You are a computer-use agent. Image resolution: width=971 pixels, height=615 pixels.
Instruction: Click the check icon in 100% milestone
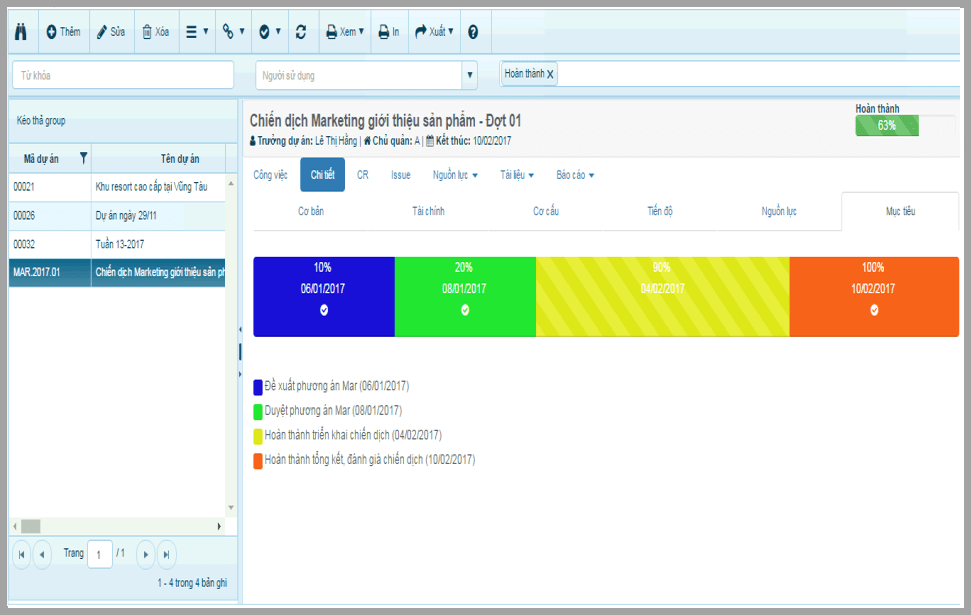(x=874, y=310)
